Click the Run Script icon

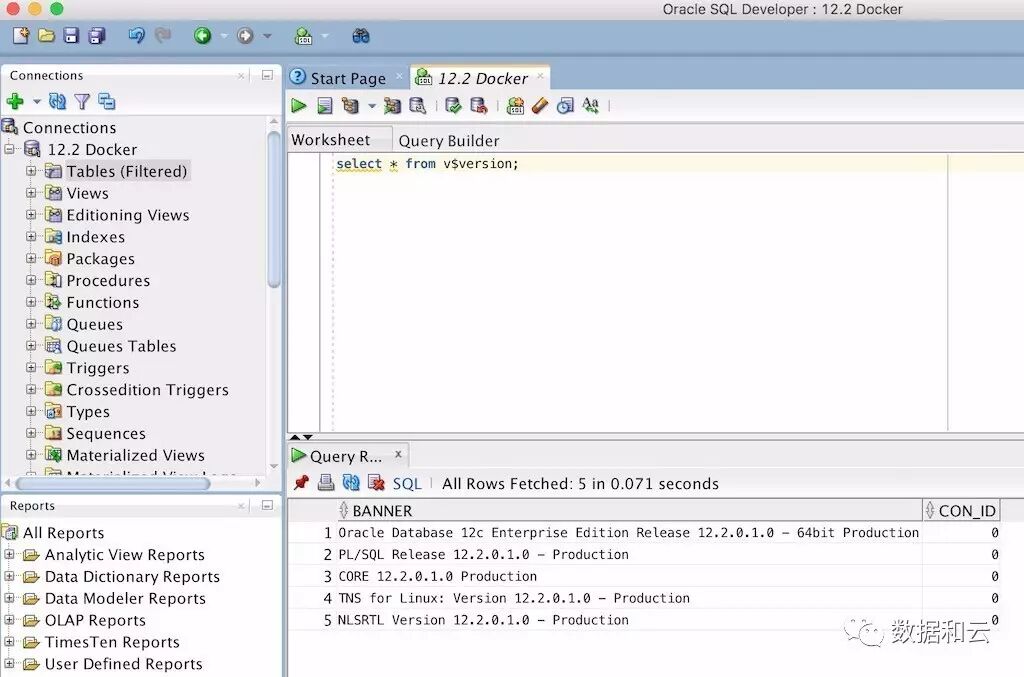(x=325, y=105)
